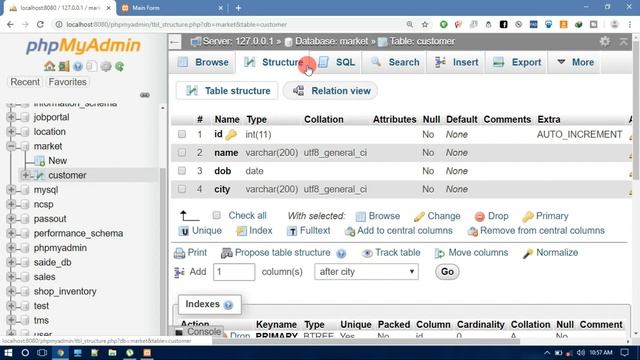Switch to Search tab

point(395,62)
